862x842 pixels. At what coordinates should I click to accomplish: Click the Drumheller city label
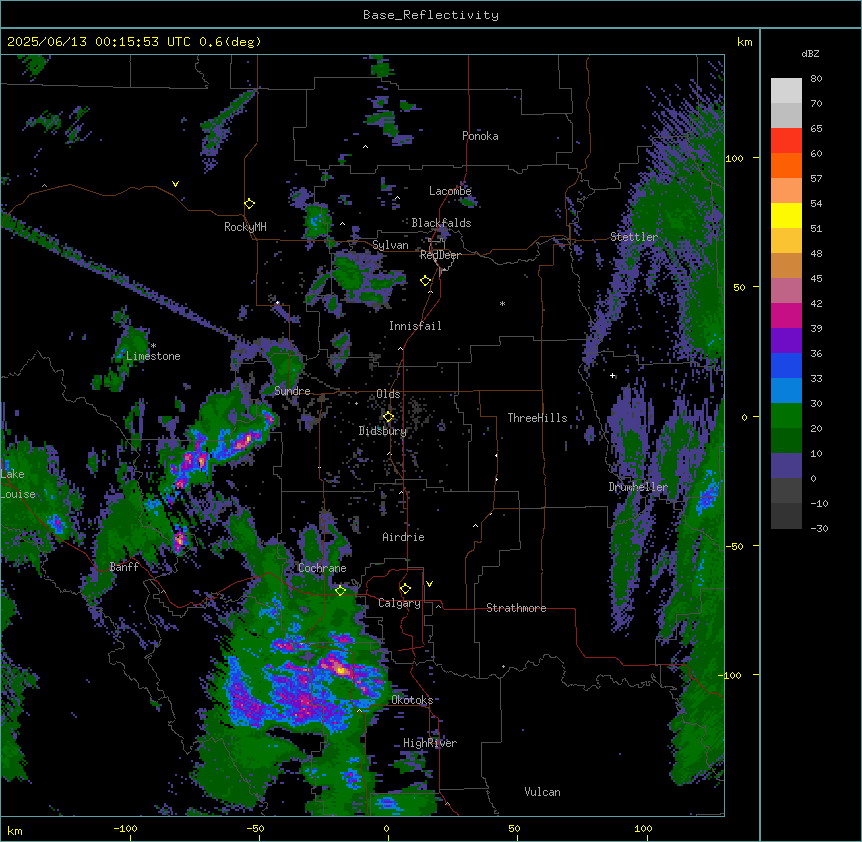pos(638,488)
